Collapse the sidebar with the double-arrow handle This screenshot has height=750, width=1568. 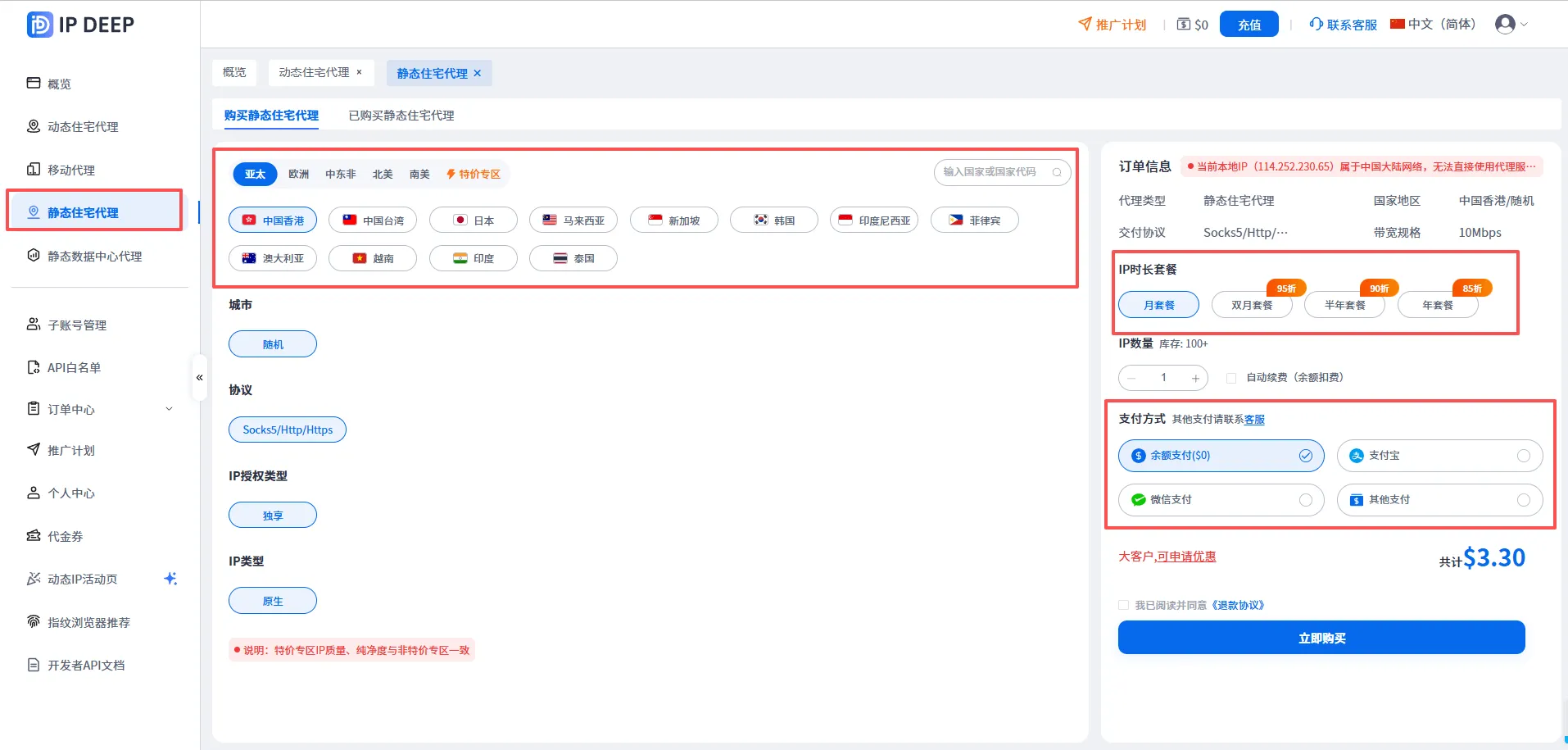click(x=199, y=378)
